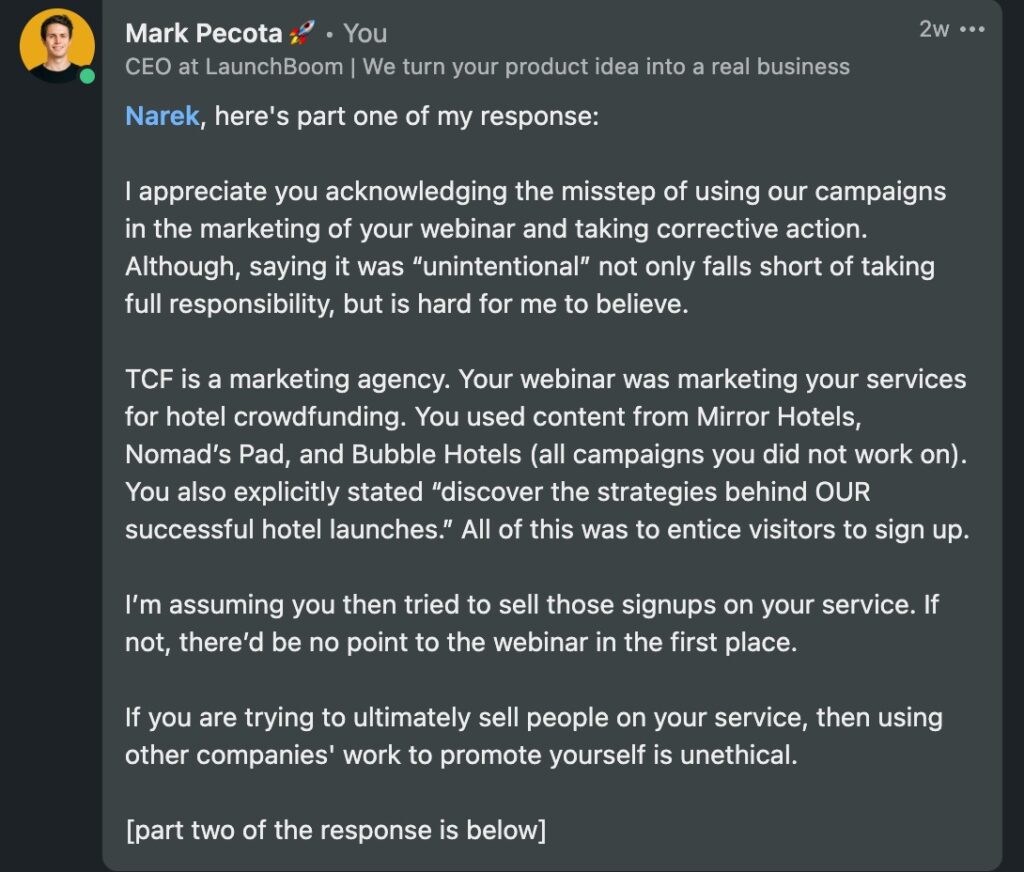This screenshot has height=872, width=1024.
Task: Click the 2w comment timestamp
Action: tap(934, 29)
